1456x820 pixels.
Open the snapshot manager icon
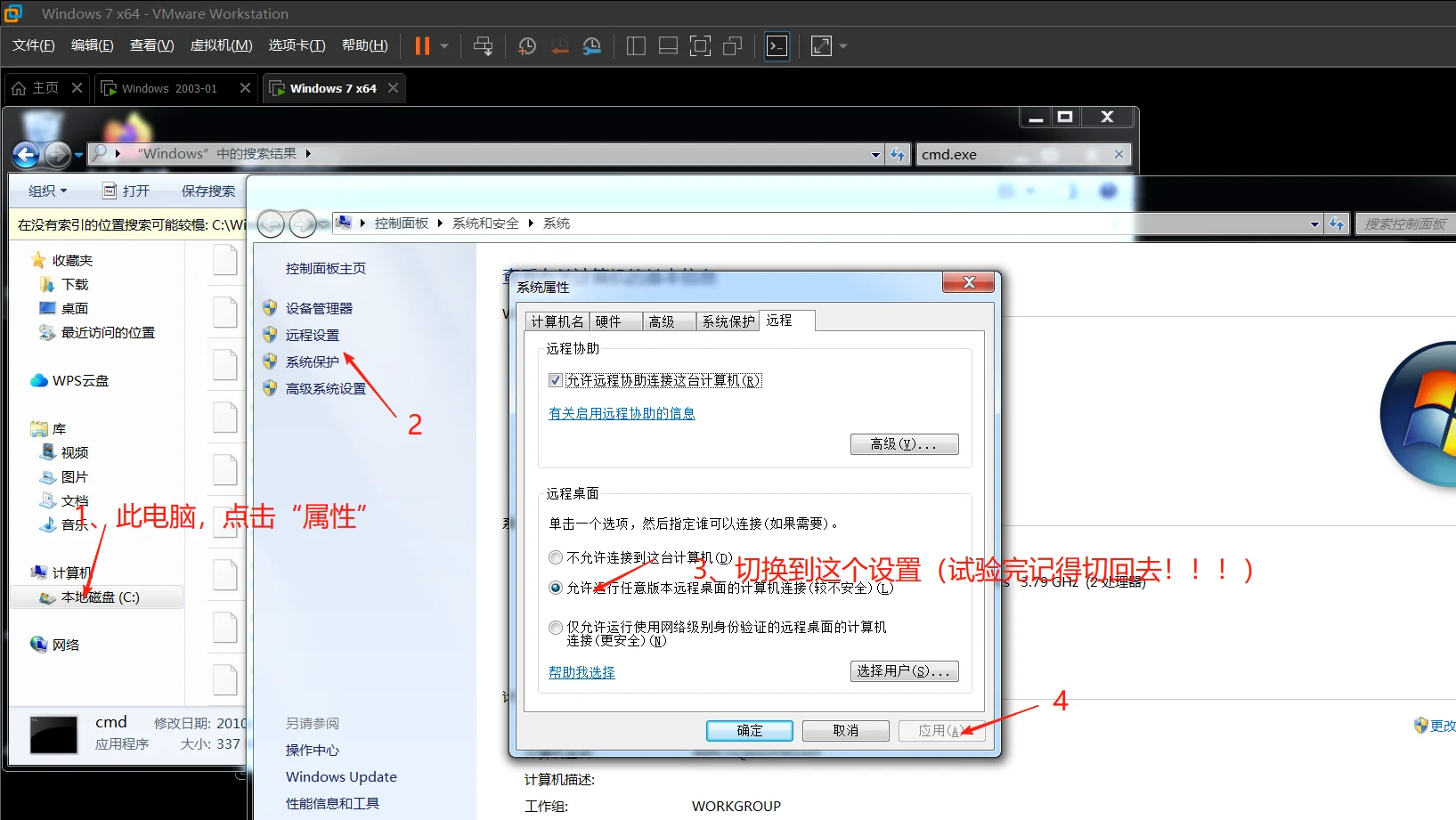pyautogui.click(x=591, y=46)
